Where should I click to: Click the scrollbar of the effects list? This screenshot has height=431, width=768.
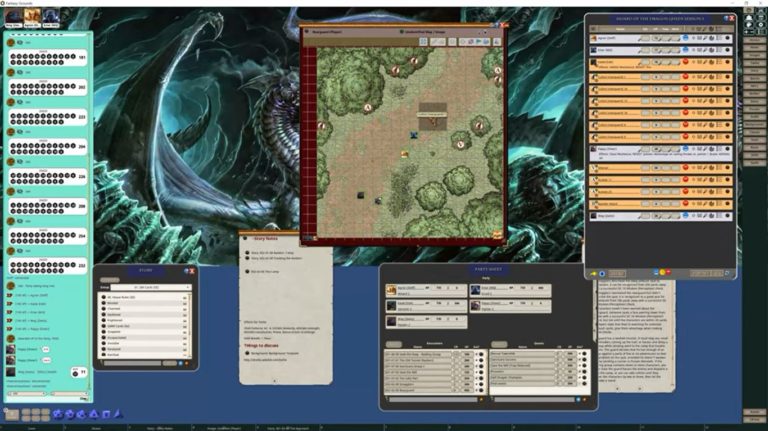(190, 326)
